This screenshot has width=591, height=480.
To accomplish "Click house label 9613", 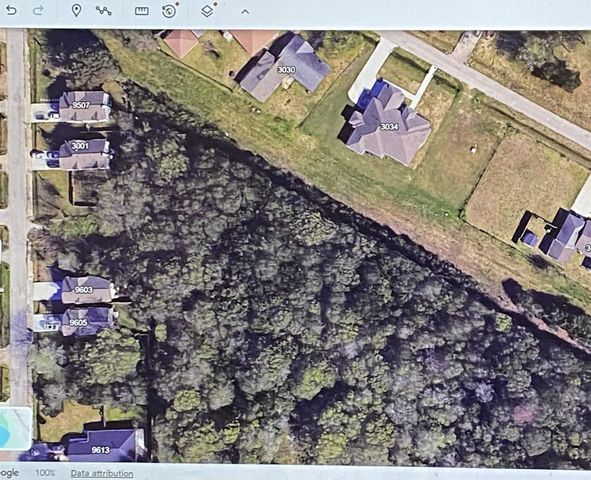I will point(101,450).
